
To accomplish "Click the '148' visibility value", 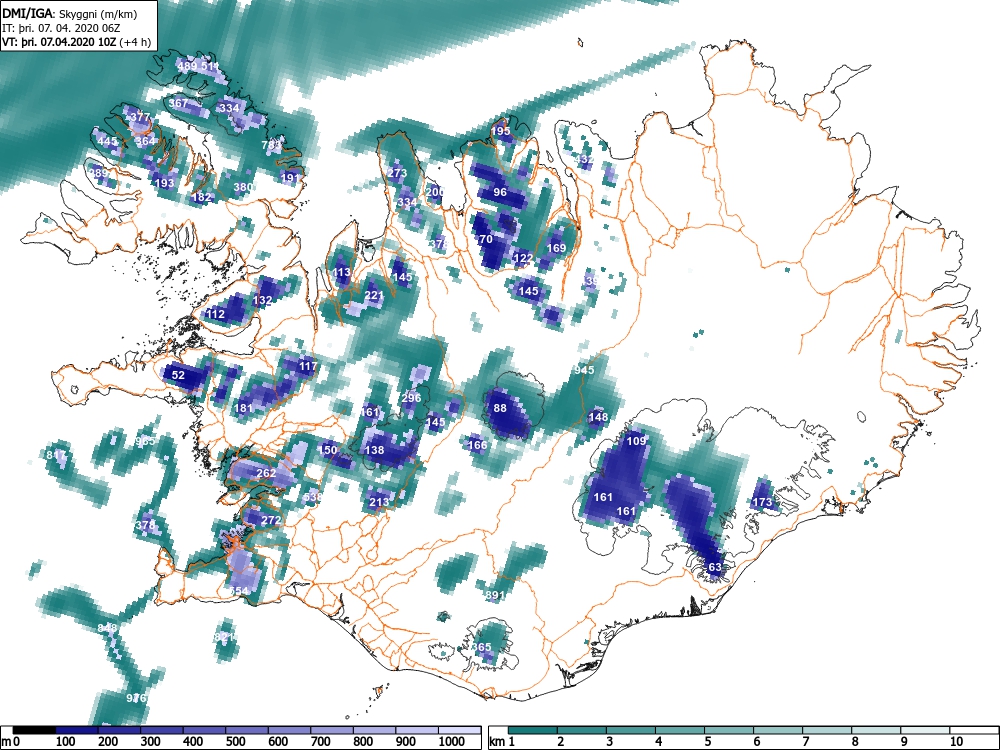I will (x=598, y=417).
